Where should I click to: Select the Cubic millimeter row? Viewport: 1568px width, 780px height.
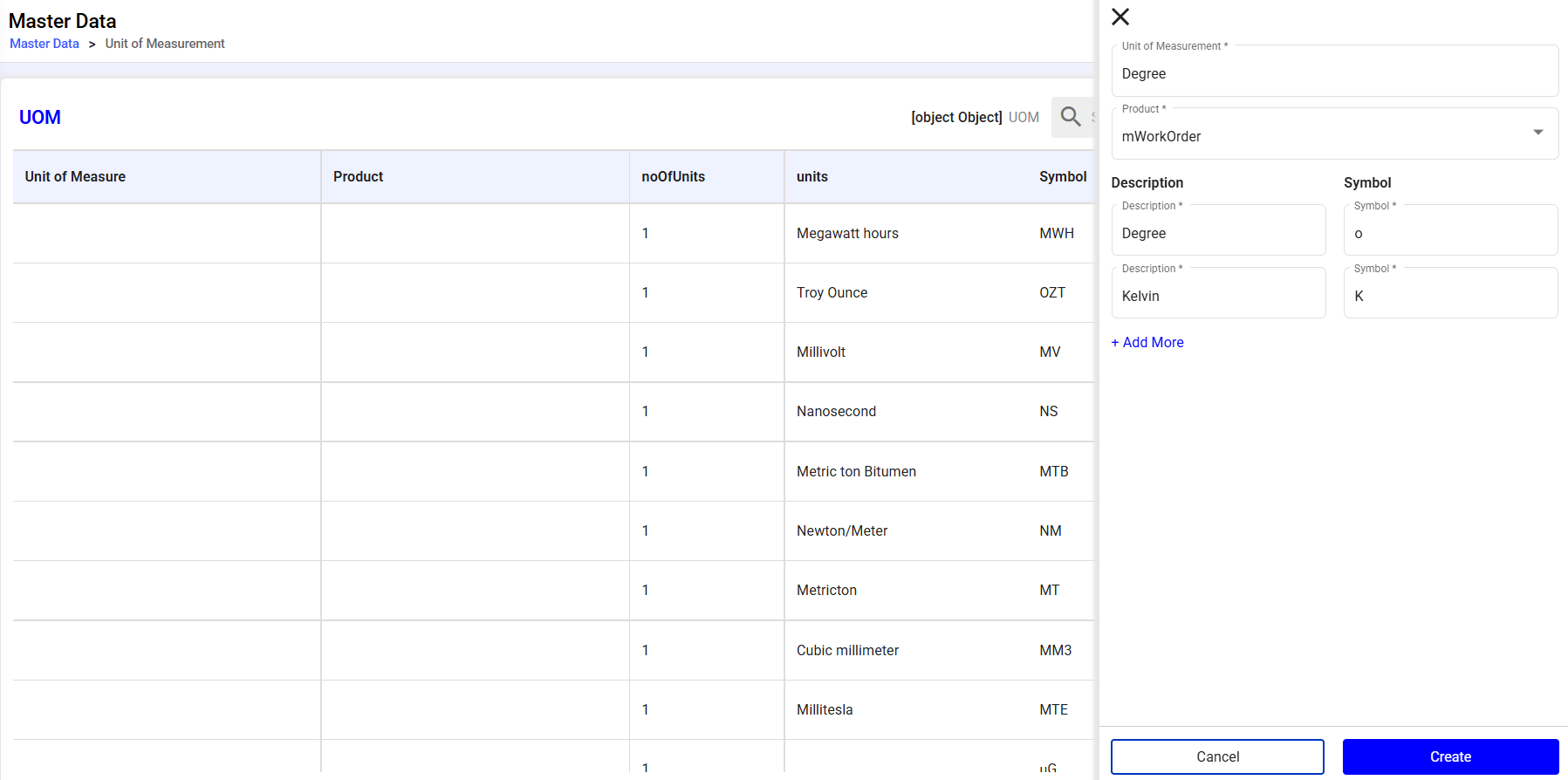tap(846, 650)
